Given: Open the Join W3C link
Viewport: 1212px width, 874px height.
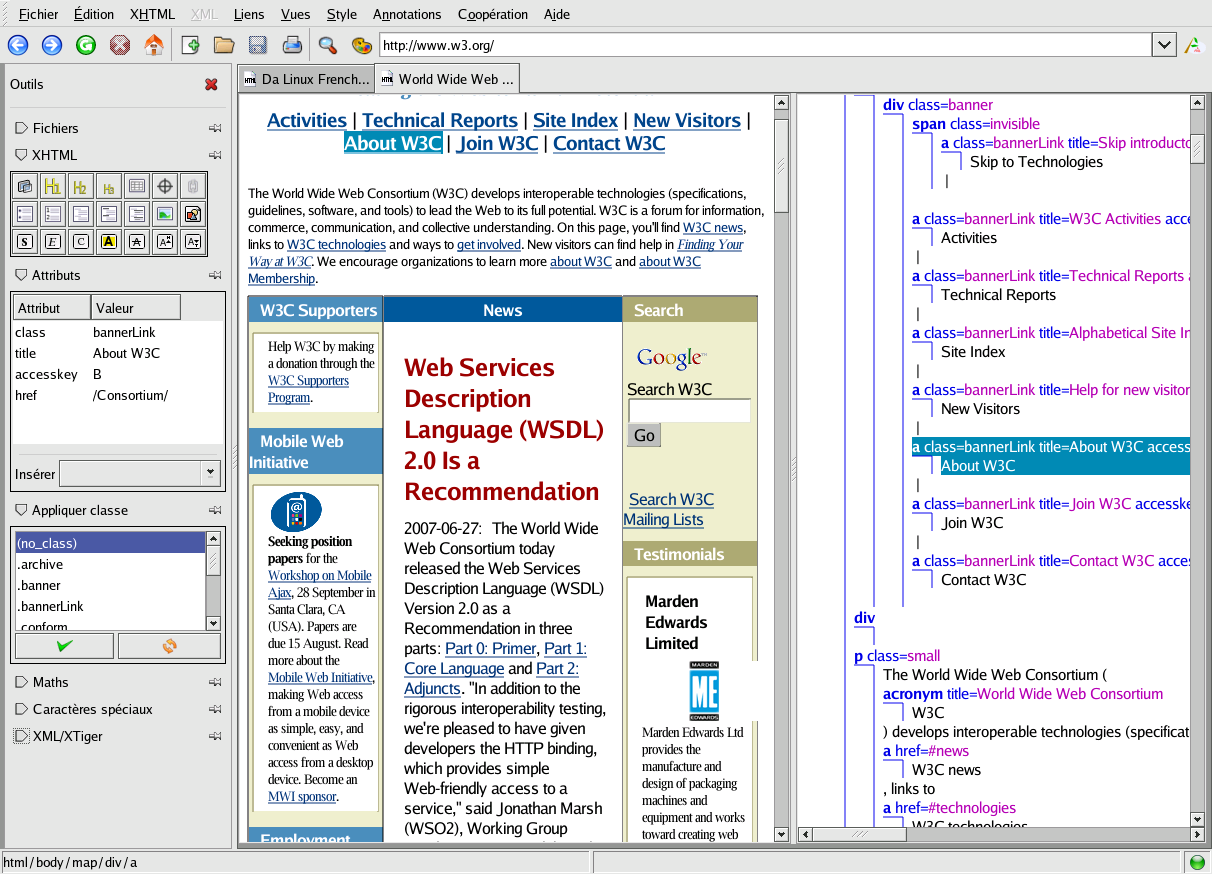Looking at the screenshot, I should (497, 143).
